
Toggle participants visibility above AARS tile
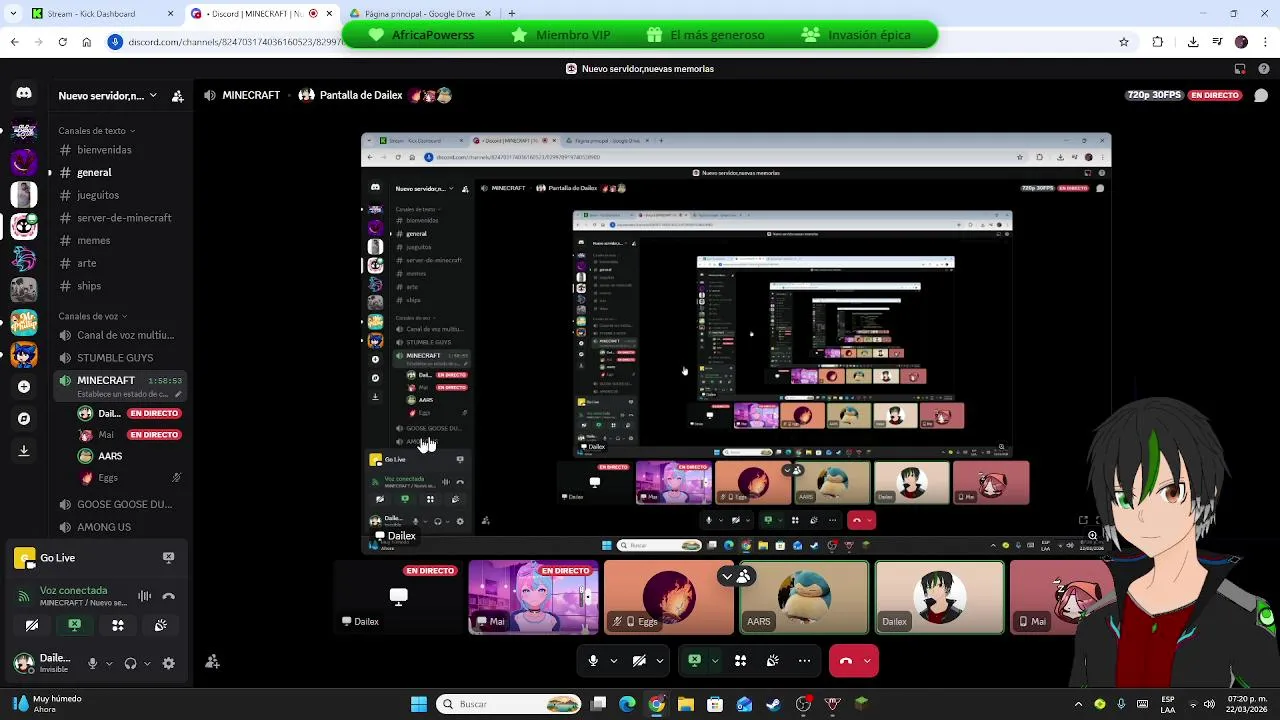click(736, 576)
